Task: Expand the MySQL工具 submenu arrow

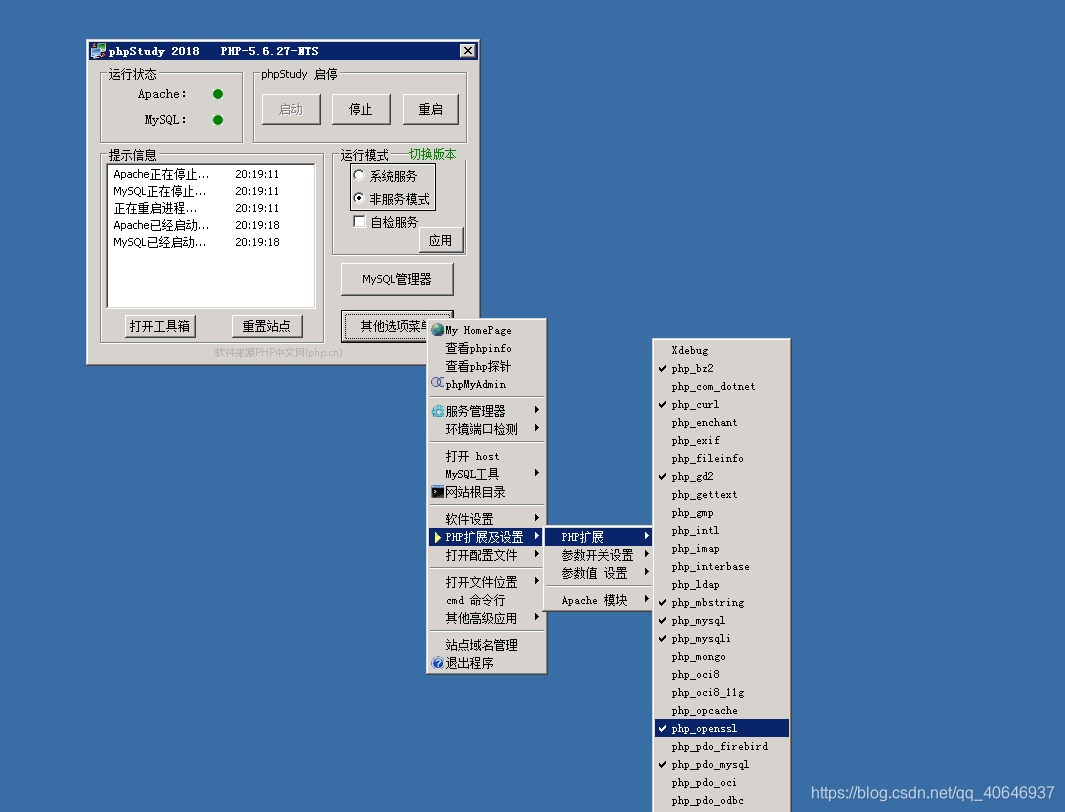Action: pos(537,473)
